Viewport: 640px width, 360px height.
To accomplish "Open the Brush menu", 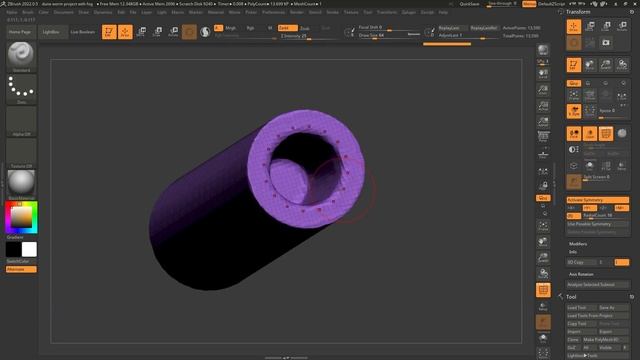I will pyautogui.click(x=28, y=12).
